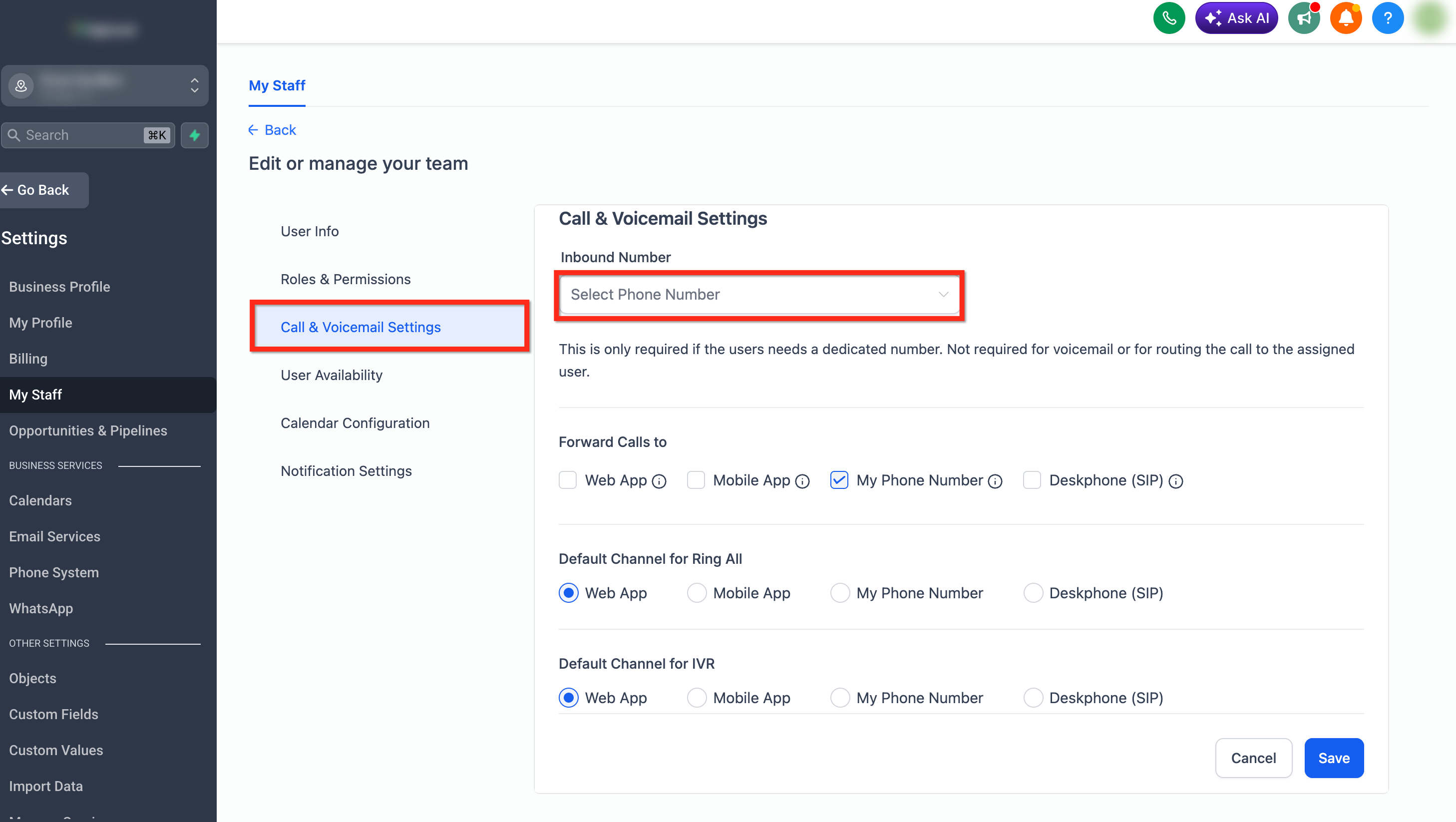
Task: Open the blue help question mark icon
Action: point(1388,18)
